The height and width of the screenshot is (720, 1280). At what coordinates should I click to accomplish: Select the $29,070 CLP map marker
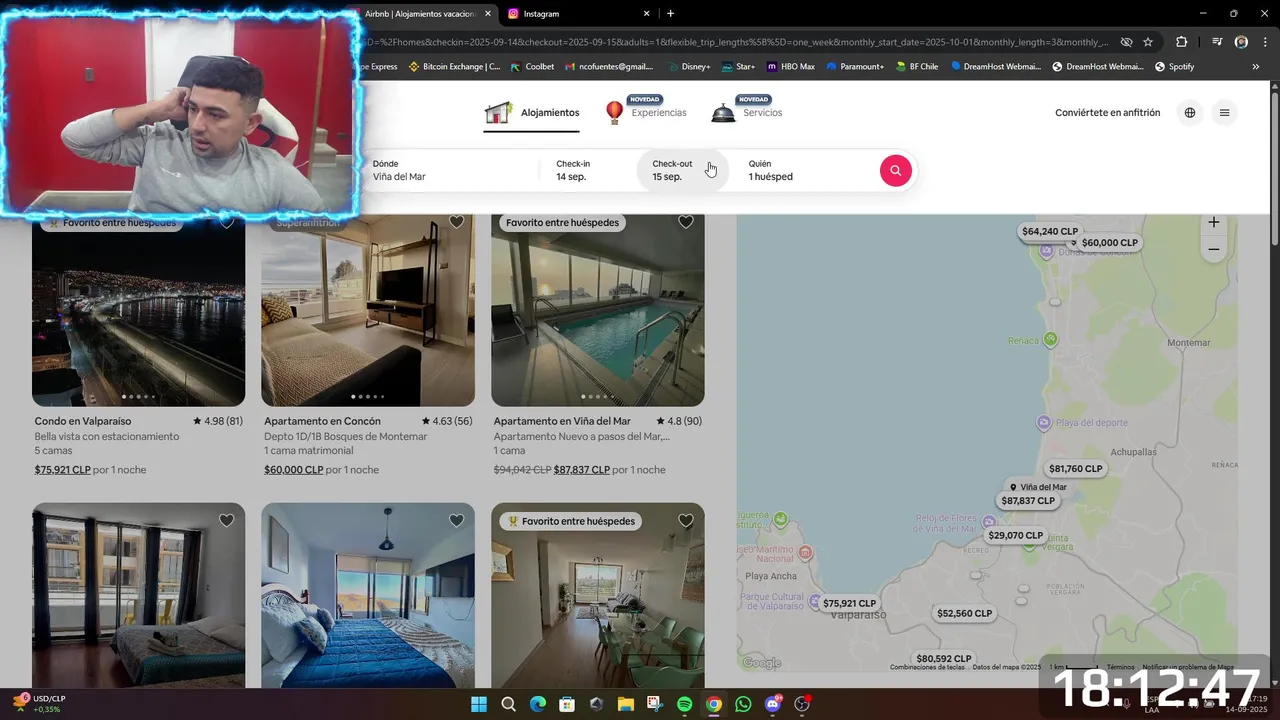pos(1015,536)
